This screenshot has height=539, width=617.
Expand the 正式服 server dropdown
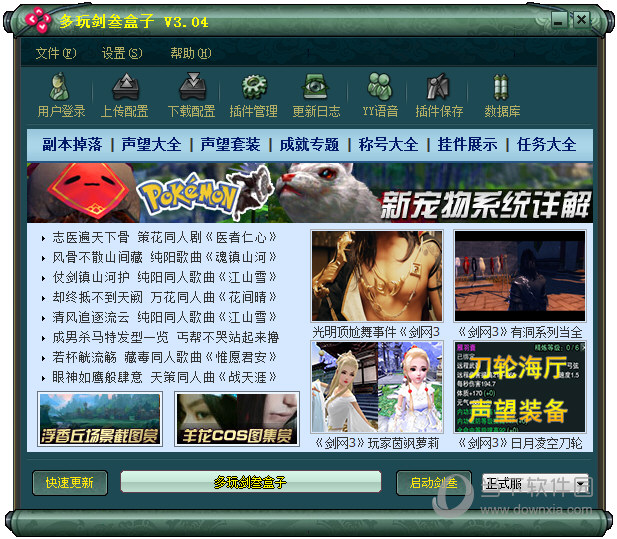[x=581, y=483]
